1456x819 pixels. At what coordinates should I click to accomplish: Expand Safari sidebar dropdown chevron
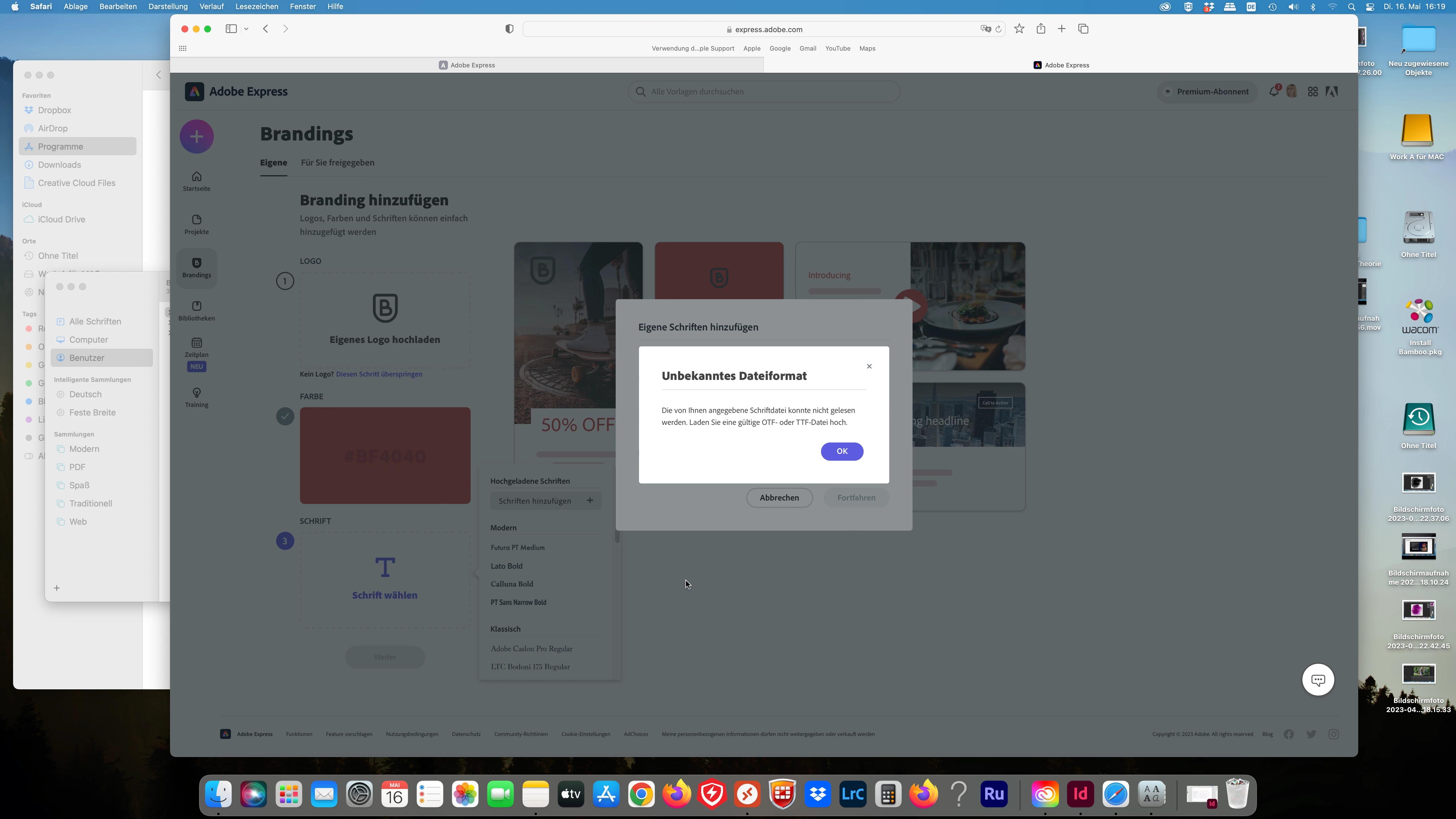point(246,29)
